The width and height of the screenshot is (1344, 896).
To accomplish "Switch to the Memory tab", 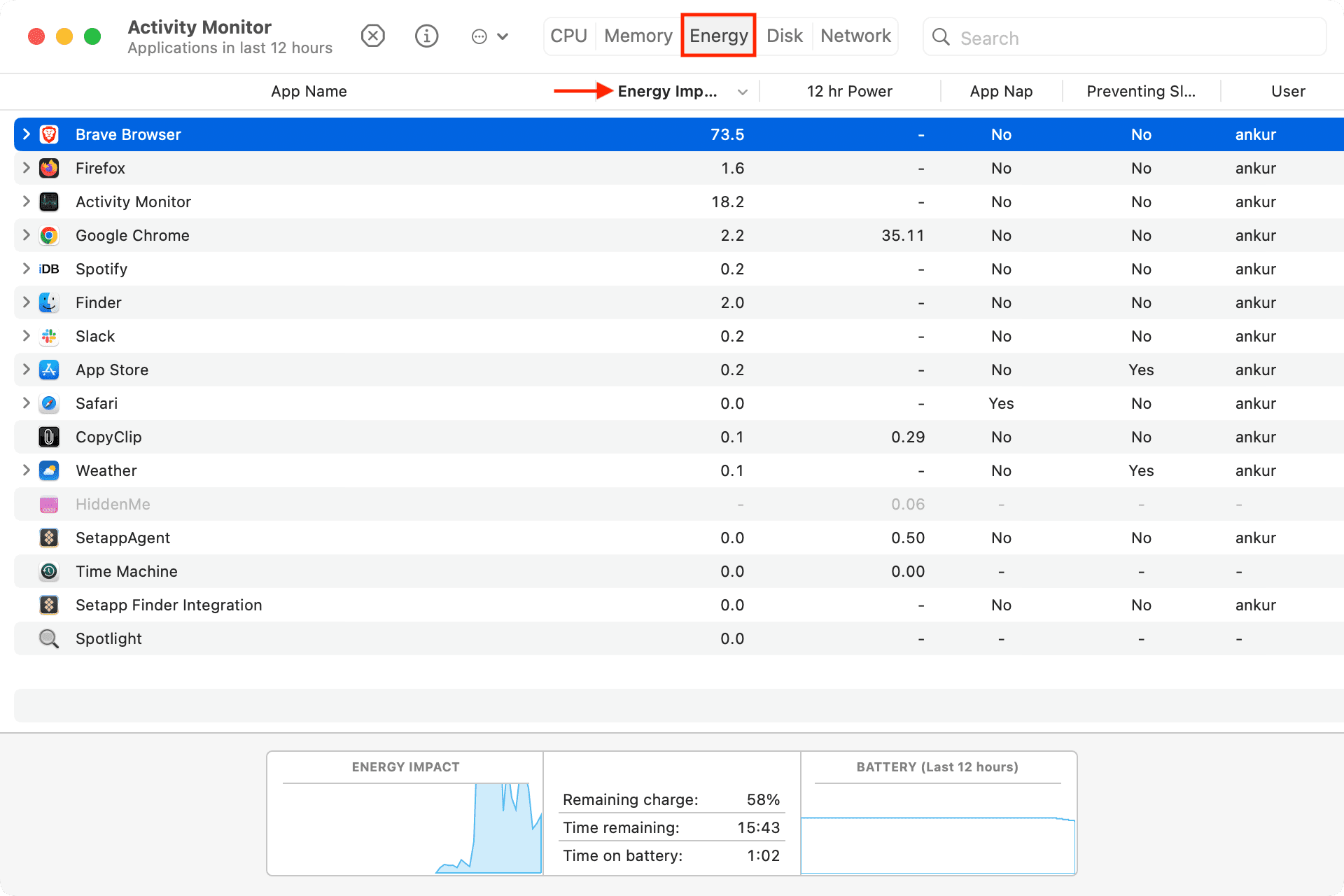I will click(x=638, y=36).
